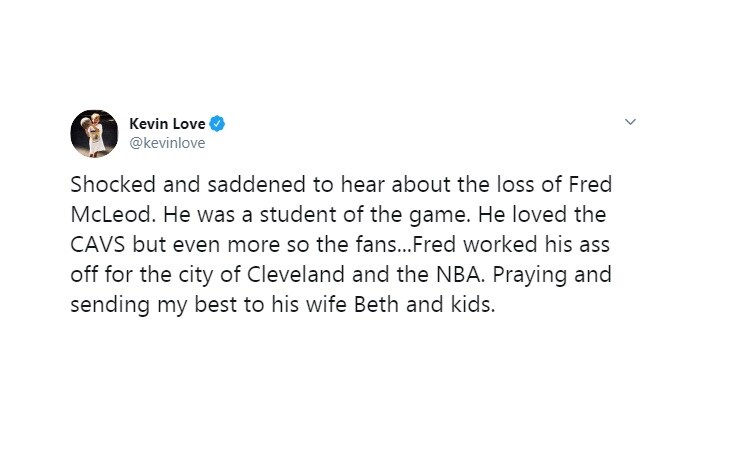Click the blue verified badge icon
738x462 pixels.
[x=217, y=124]
